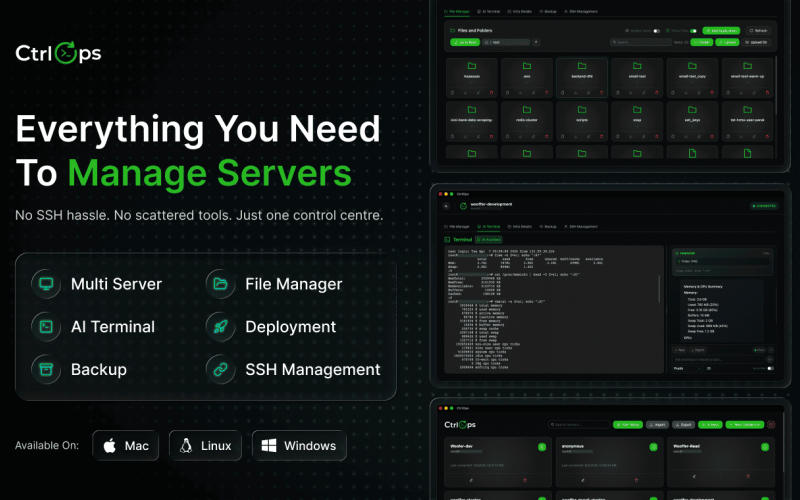Click the AI Terminal feature icon
Screen dimensions: 800x500
pos(46,327)
